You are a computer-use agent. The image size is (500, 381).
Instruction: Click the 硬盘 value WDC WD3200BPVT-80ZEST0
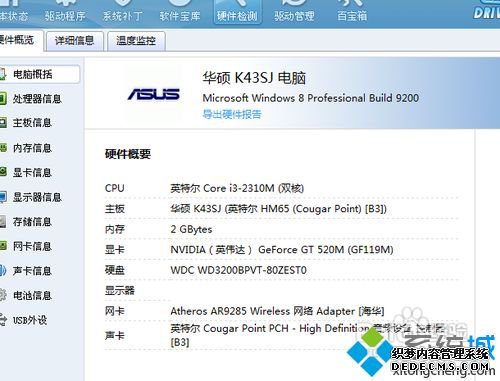pos(238,270)
